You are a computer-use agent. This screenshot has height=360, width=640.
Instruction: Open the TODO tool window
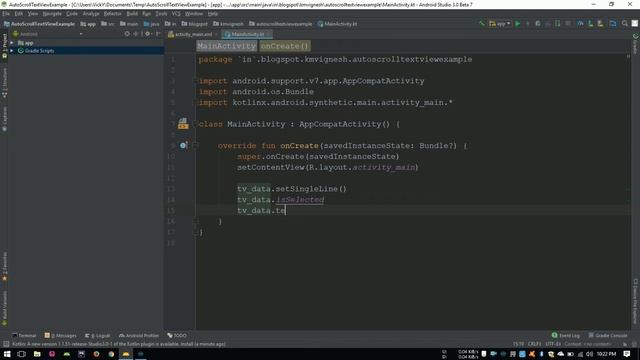[x=177, y=336]
